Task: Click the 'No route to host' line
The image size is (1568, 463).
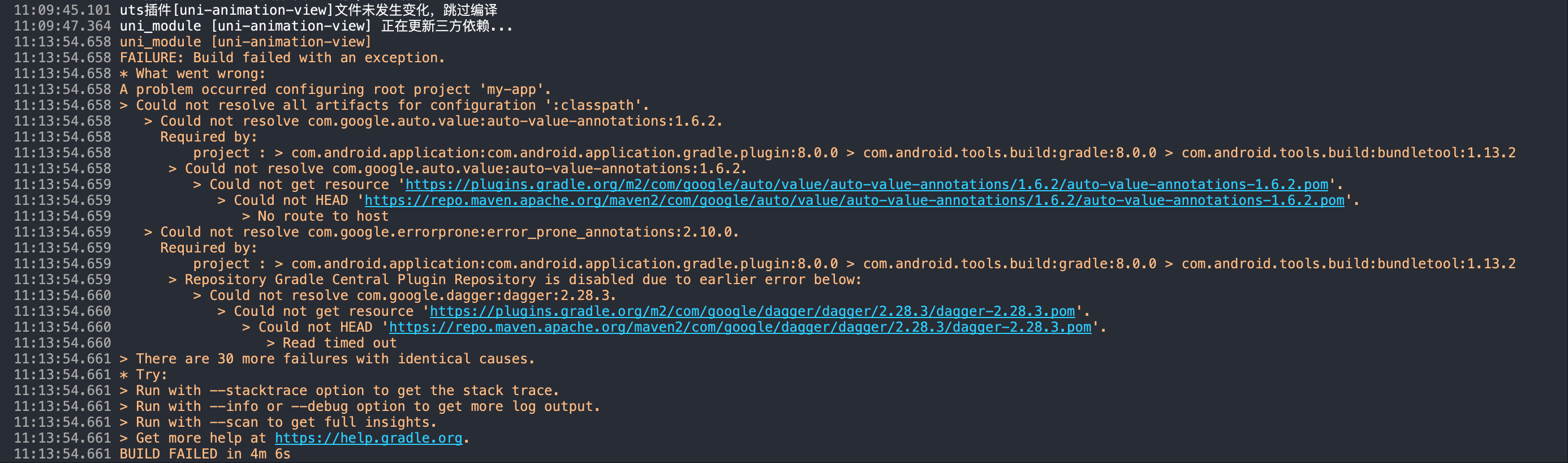Action: 315,216
